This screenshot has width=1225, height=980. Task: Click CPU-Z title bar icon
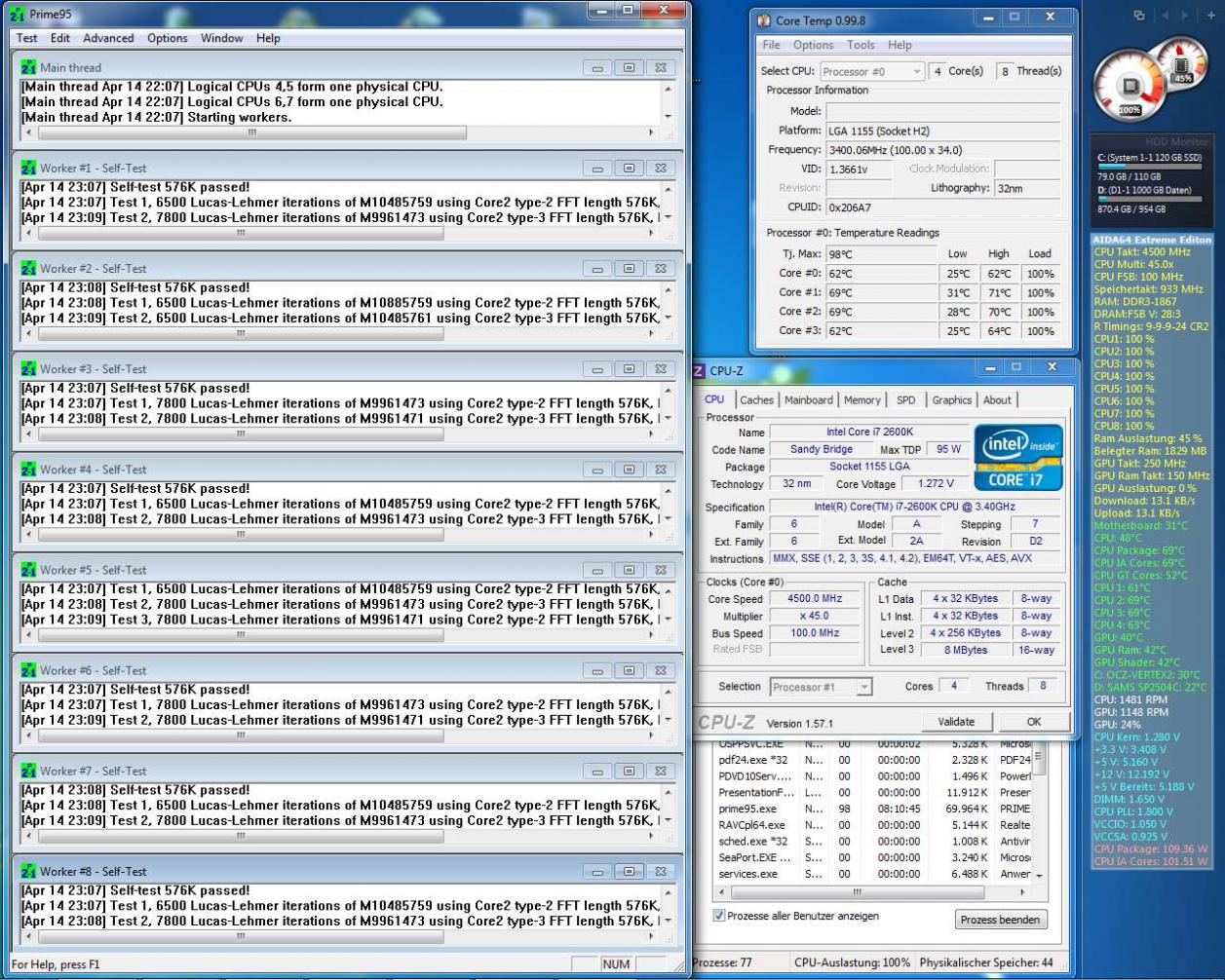(x=698, y=371)
